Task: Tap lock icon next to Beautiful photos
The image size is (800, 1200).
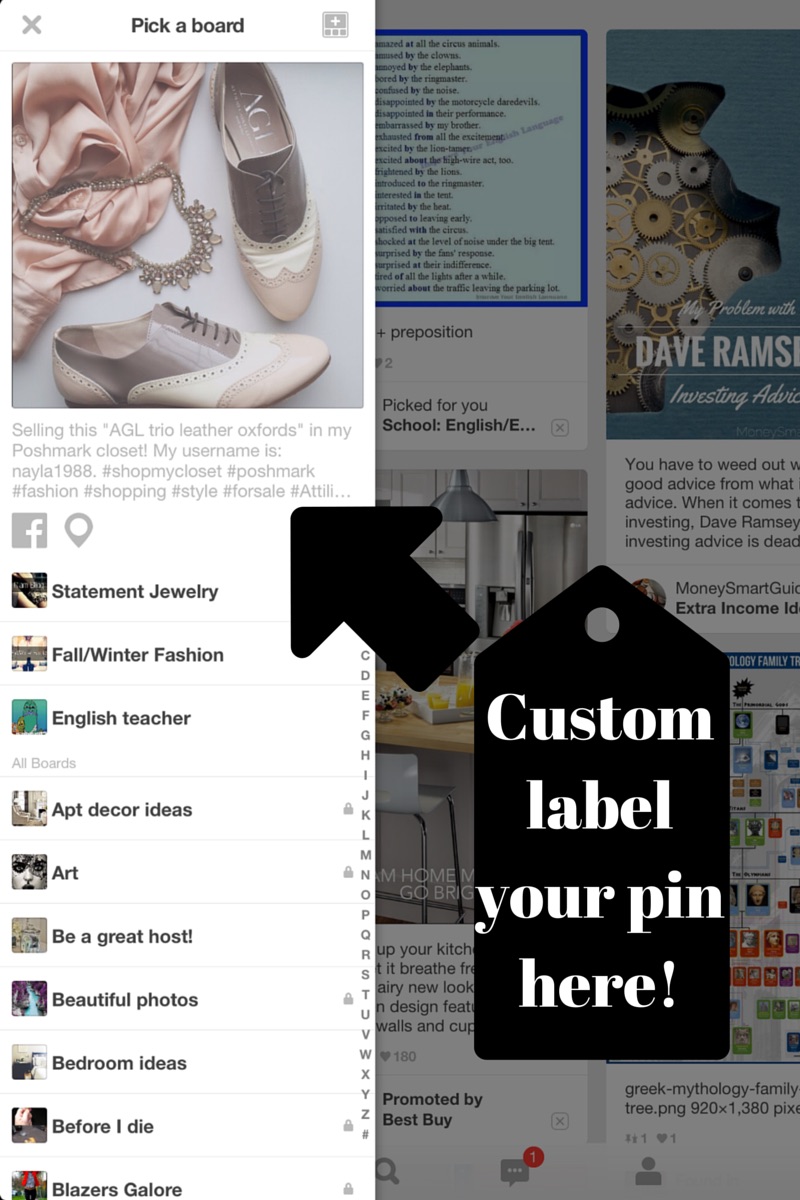Action: click(x=348, y=999)
